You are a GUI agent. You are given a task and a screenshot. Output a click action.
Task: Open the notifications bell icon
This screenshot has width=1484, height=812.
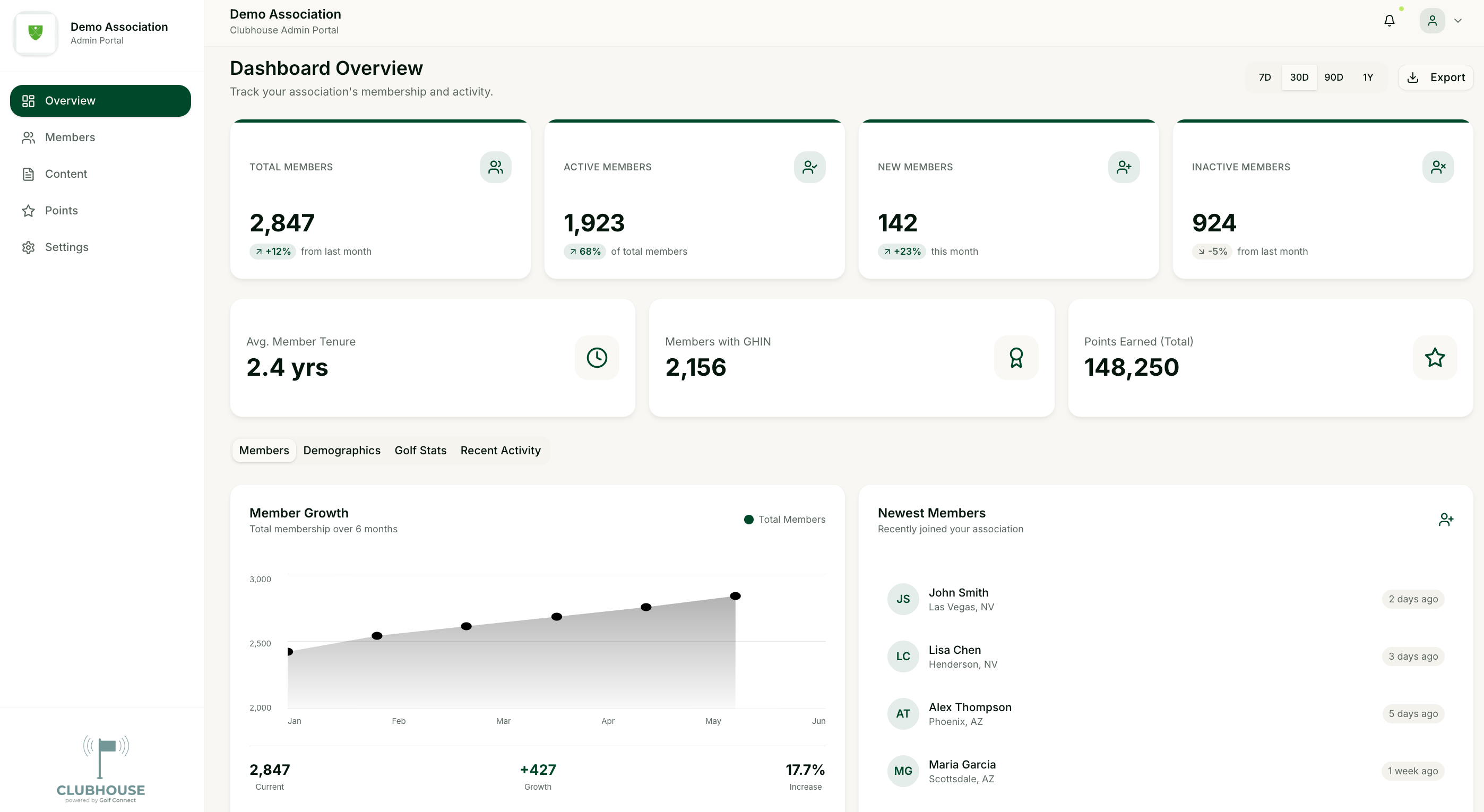point(1389,20)
